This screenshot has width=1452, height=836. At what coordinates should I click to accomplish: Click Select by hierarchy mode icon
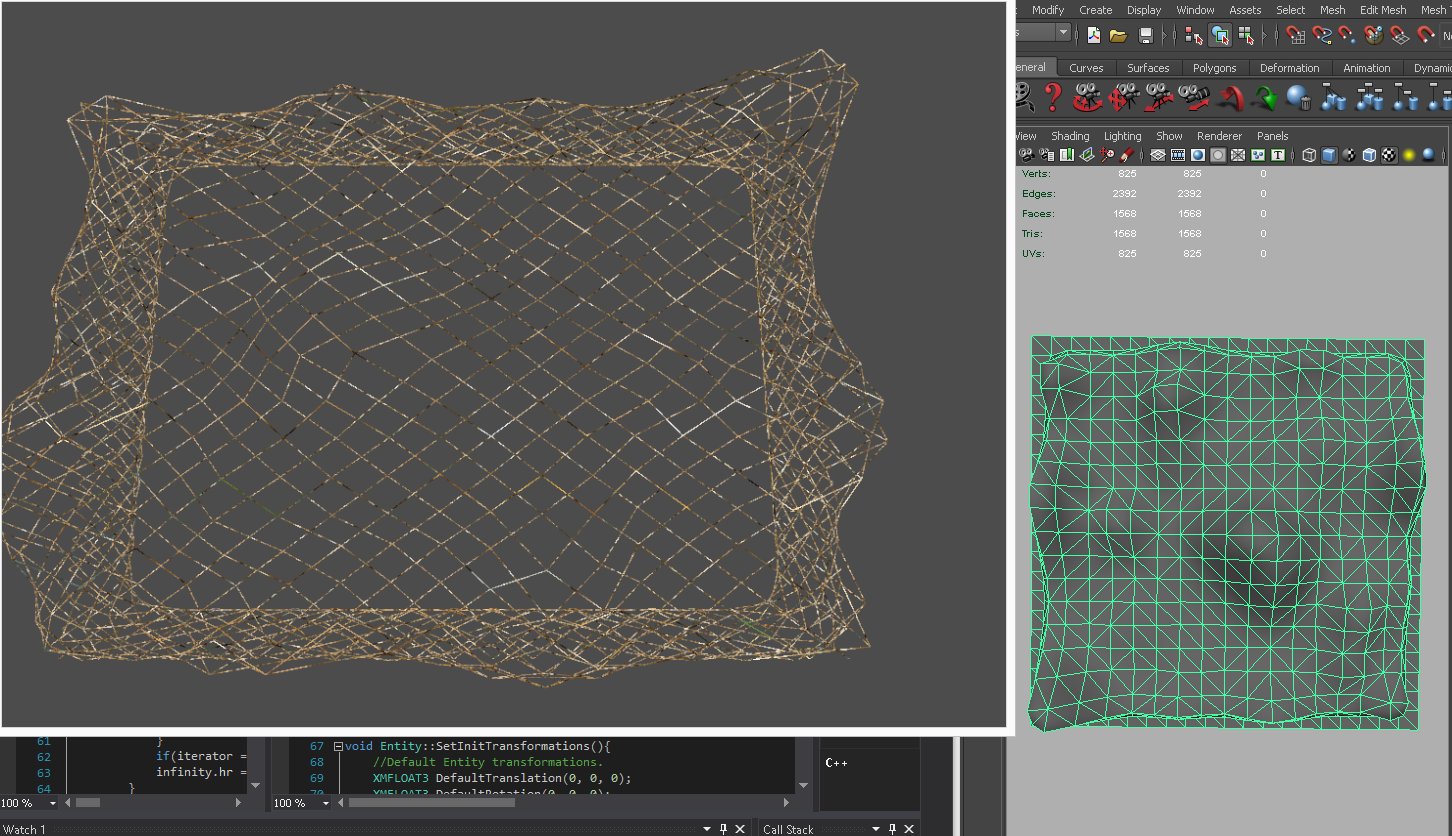point(1193,35)
